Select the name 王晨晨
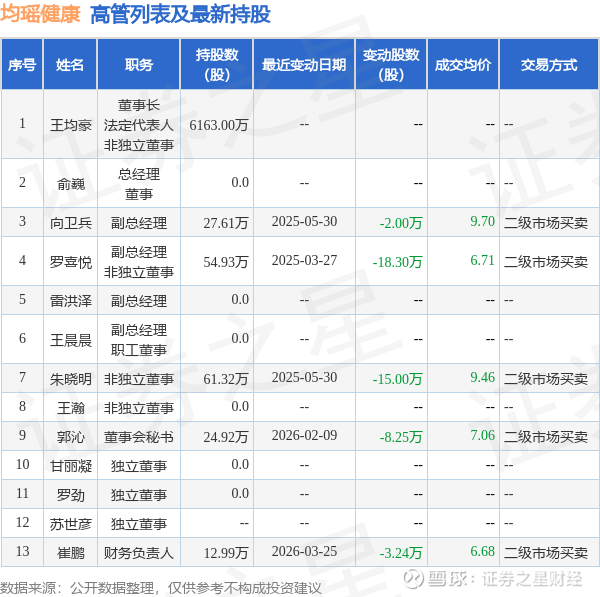 coord(71,339)
